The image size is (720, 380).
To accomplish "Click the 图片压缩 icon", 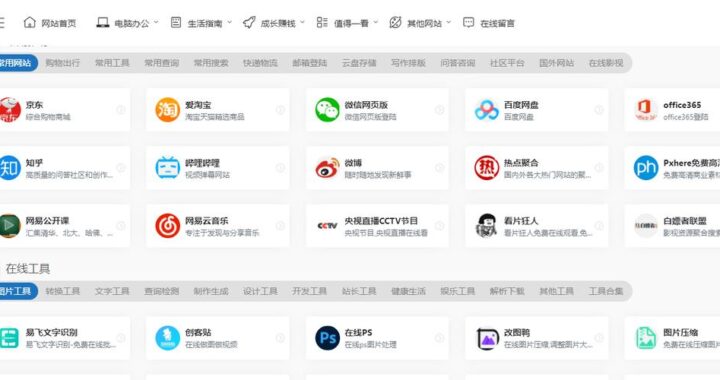I will click(646, 338).
